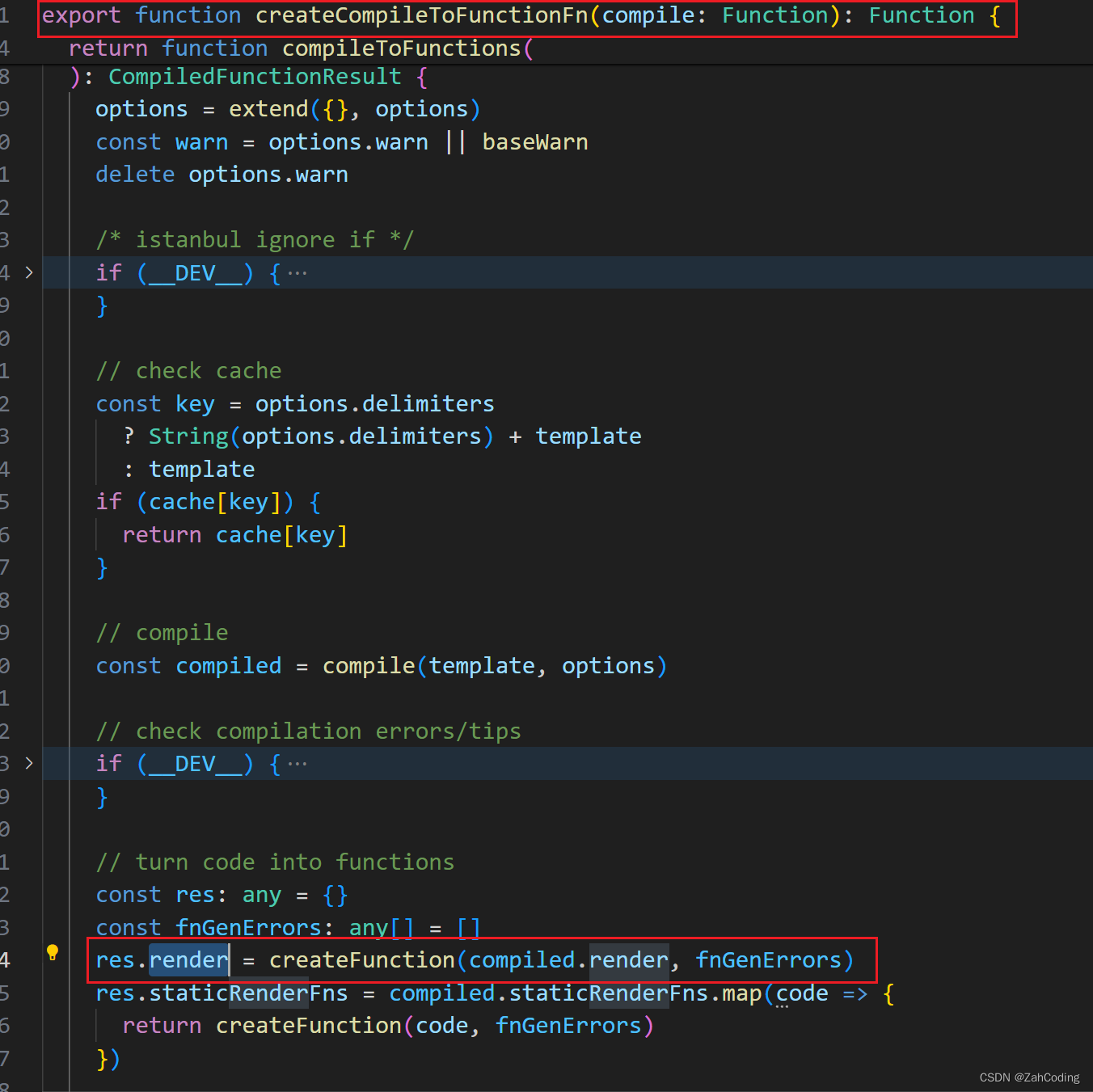Click compiled.staticRenderFns.map call

575,993
